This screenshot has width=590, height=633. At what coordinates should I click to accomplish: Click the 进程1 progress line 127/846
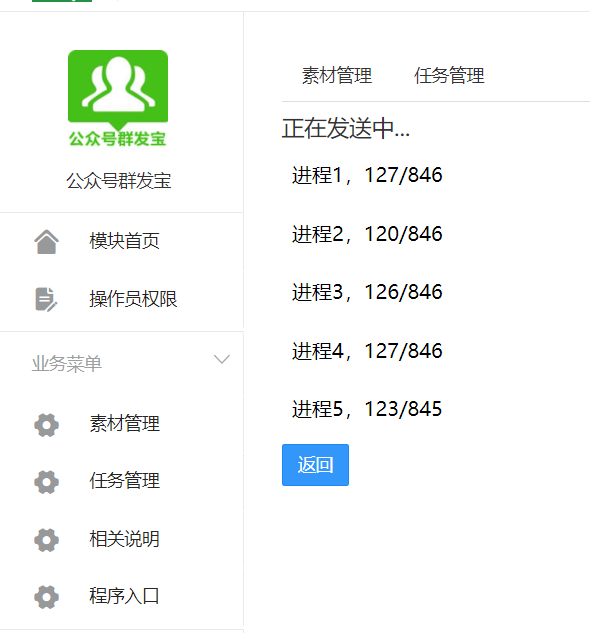pyautogui.click(x=367, y=175)
